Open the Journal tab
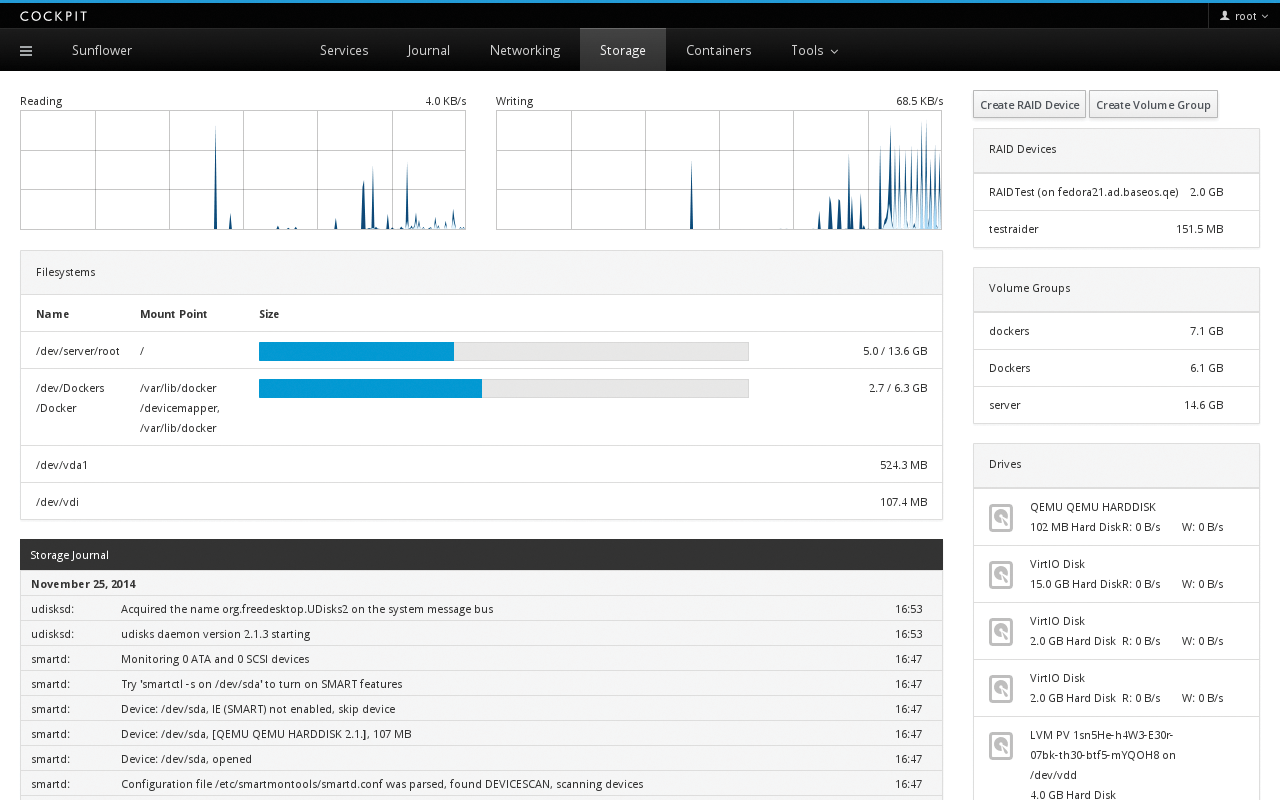The image size is (1280, 800). (x=428, y=50)
